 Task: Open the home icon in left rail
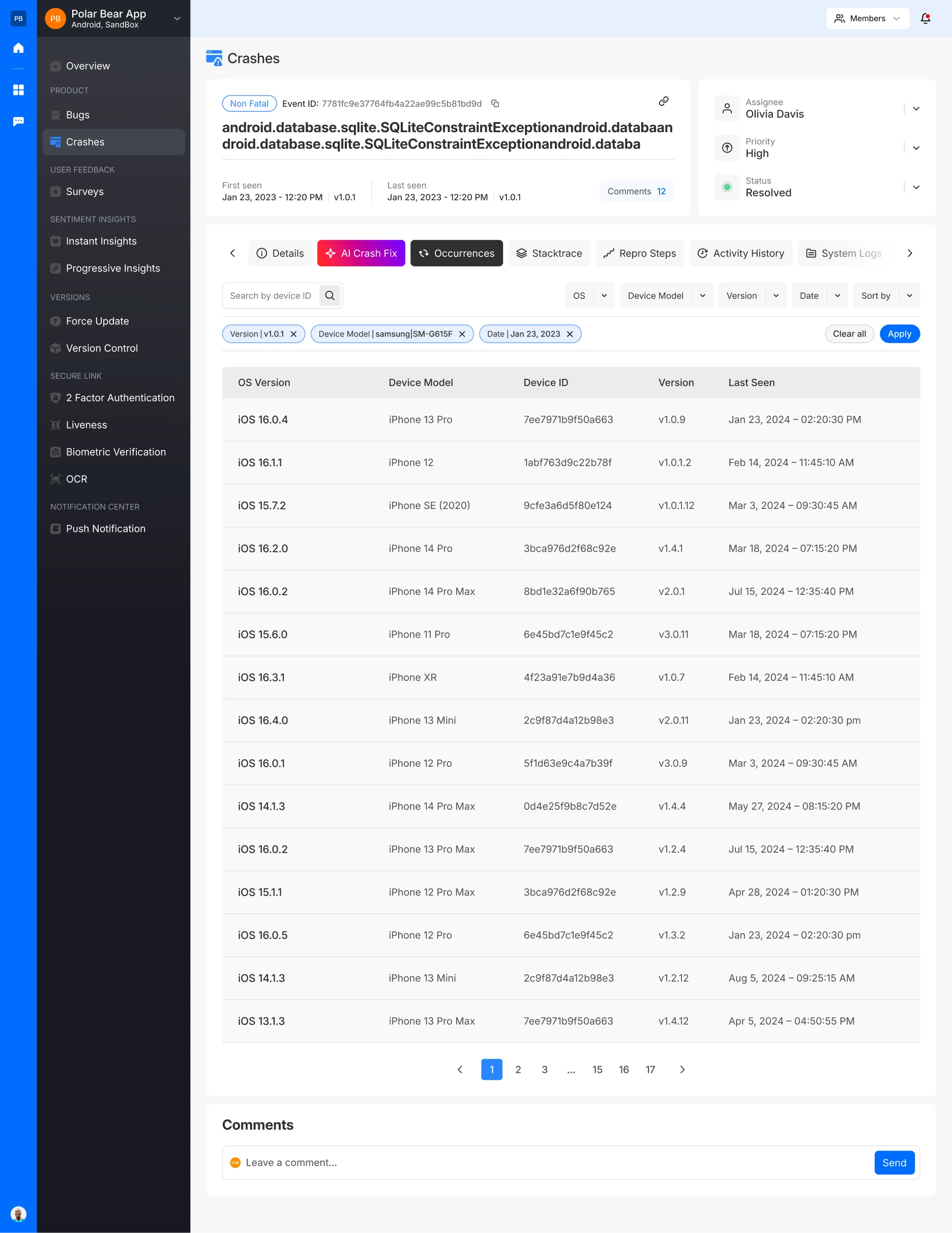(x=19, y=48)
